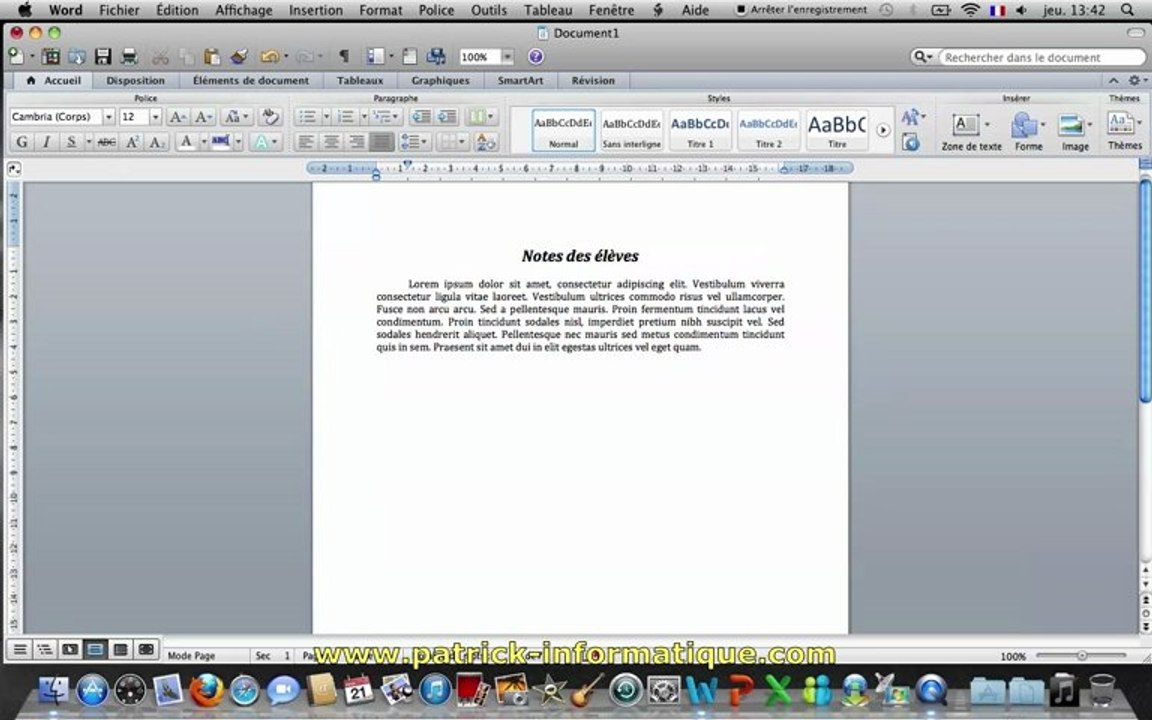Click the Paste clipboard icon
This screenshot has height=720, width=1152.
click(212, 57)
